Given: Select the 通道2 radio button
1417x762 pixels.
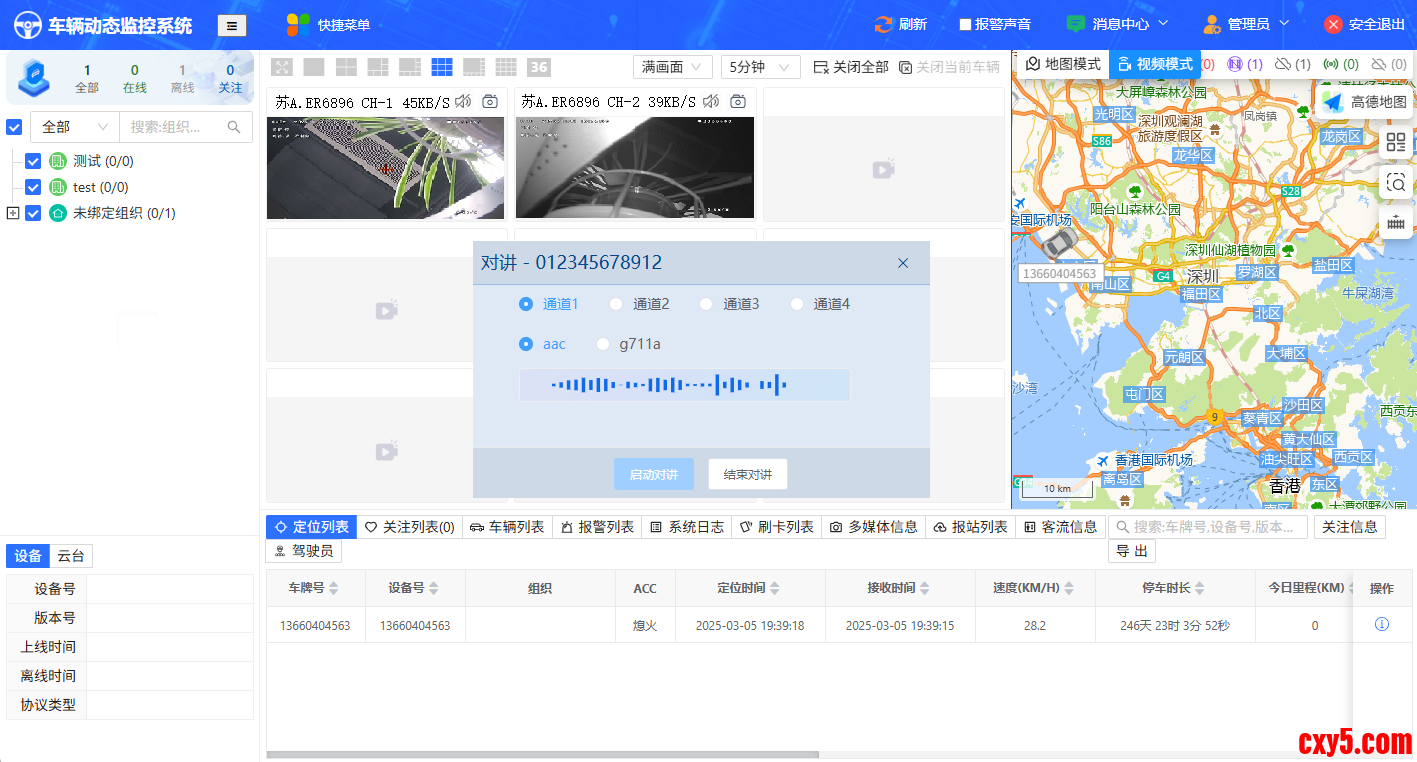Looking at the screenshot, I should point(616,304).
